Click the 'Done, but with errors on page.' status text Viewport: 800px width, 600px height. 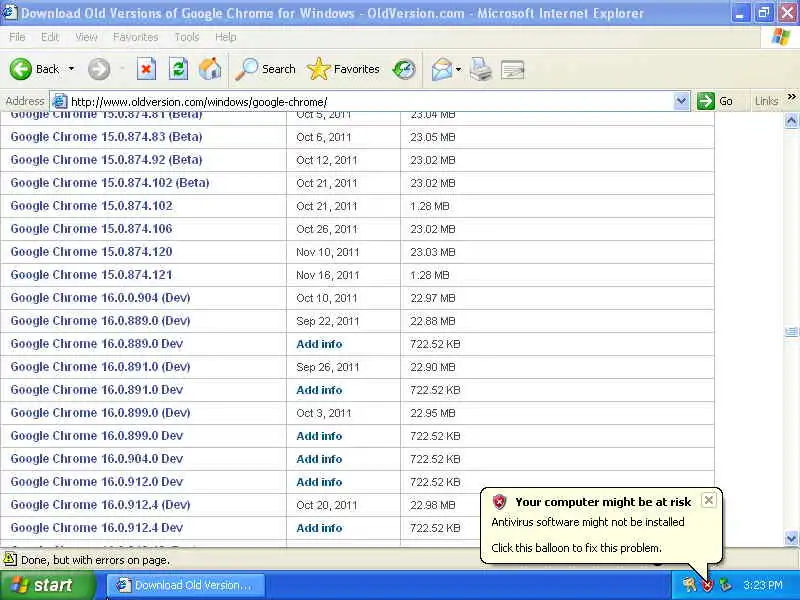pyautogui.click(x=95, y=560)
